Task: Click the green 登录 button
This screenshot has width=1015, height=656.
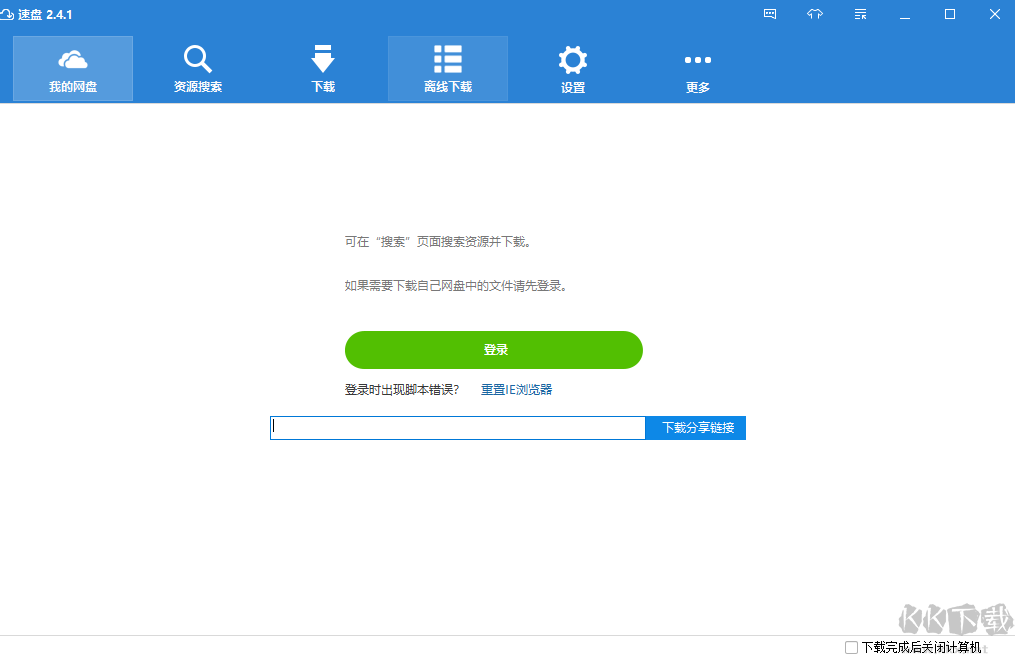Action: [x=494, y=350]
